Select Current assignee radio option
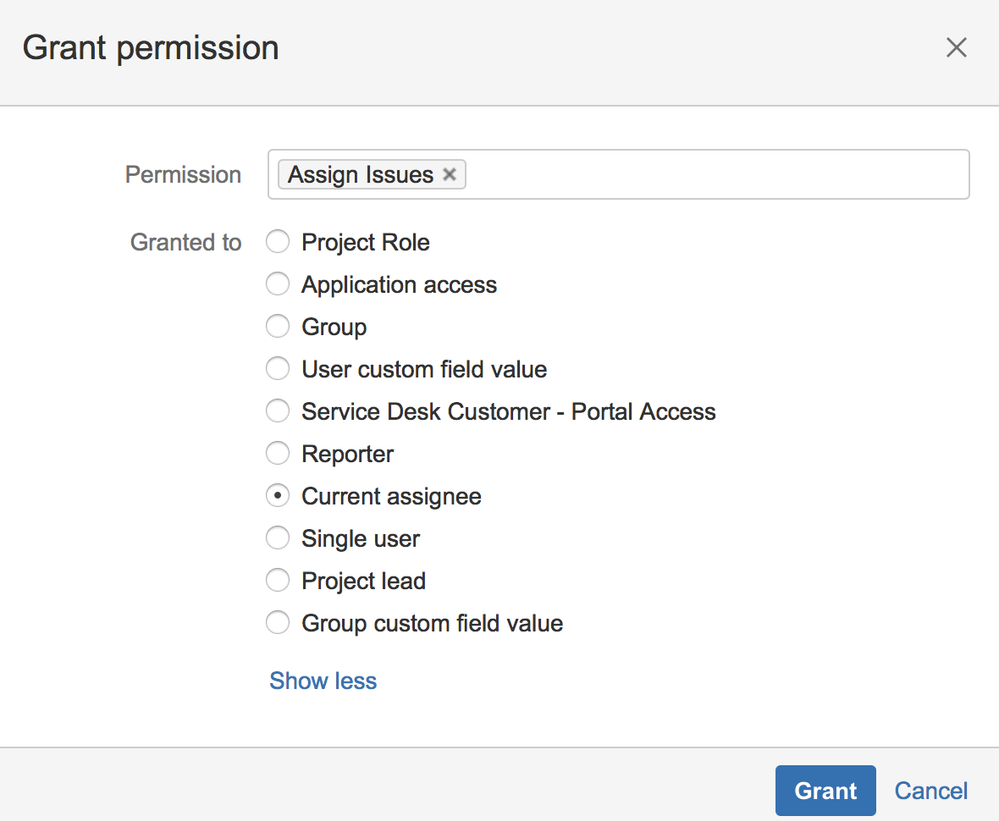This screenshot has height=821, width=999. [x=278, y=496]
